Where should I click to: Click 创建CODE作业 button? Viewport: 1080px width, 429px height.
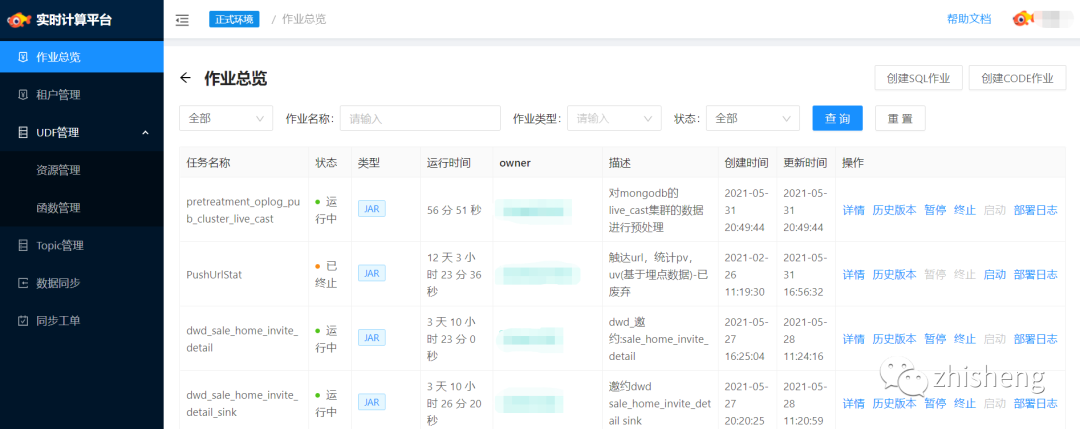click(x=1017, y=78)
